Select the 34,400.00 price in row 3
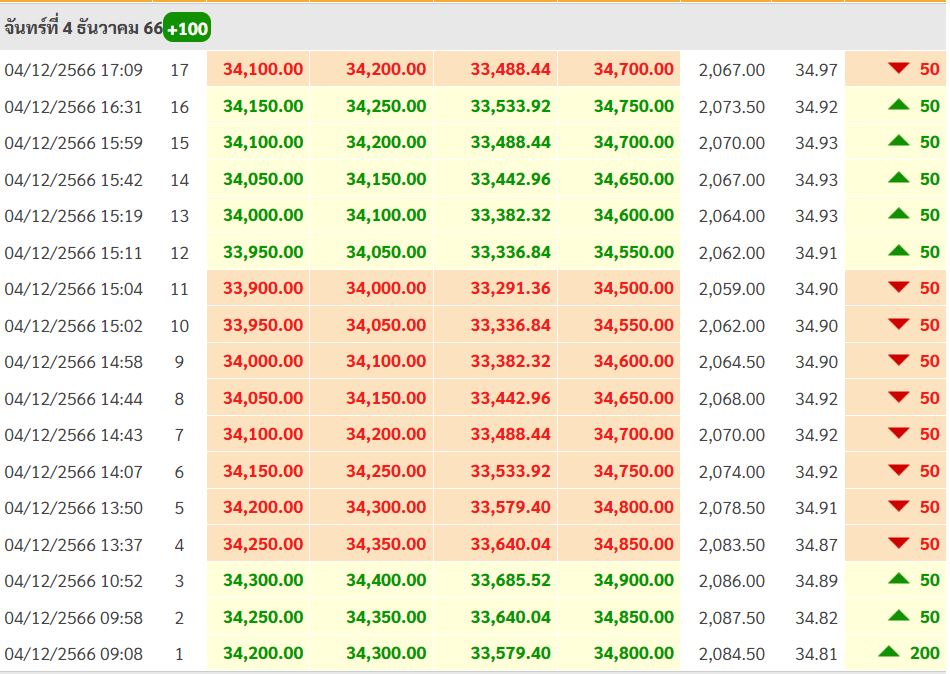 (x=386, y=580)
